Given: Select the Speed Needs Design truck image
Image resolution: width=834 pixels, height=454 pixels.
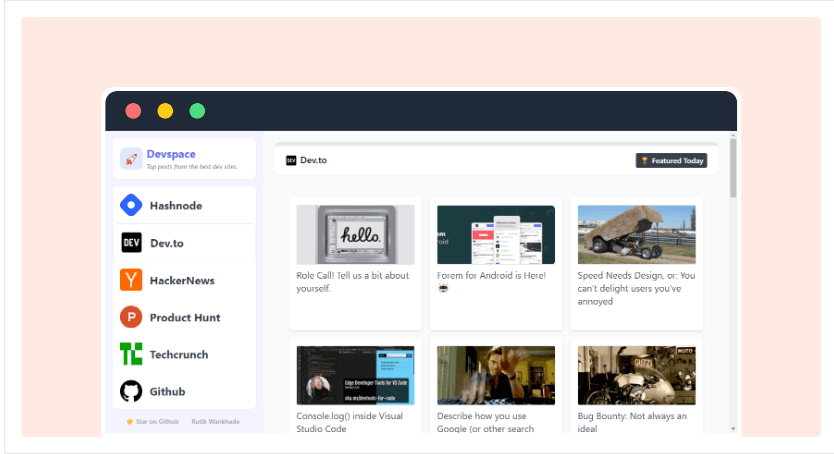Looking at the screenshot, I should 636,235.
